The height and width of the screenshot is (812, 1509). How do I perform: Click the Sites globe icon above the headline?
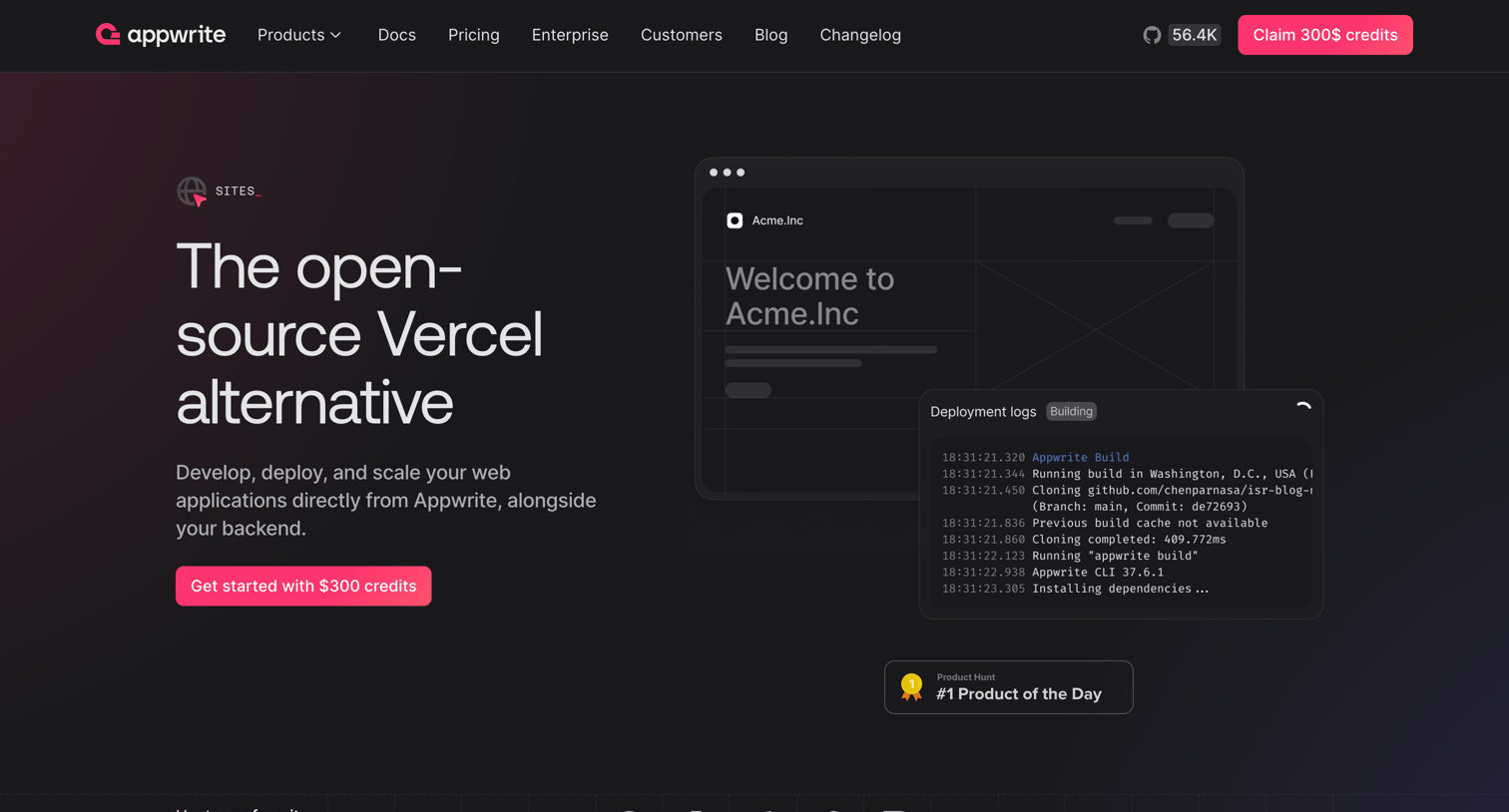coord(192,191)
